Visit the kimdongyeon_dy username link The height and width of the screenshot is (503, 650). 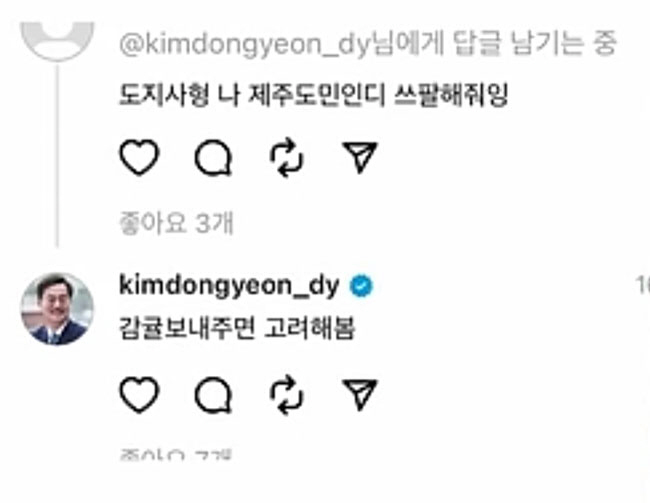point(229,286)
